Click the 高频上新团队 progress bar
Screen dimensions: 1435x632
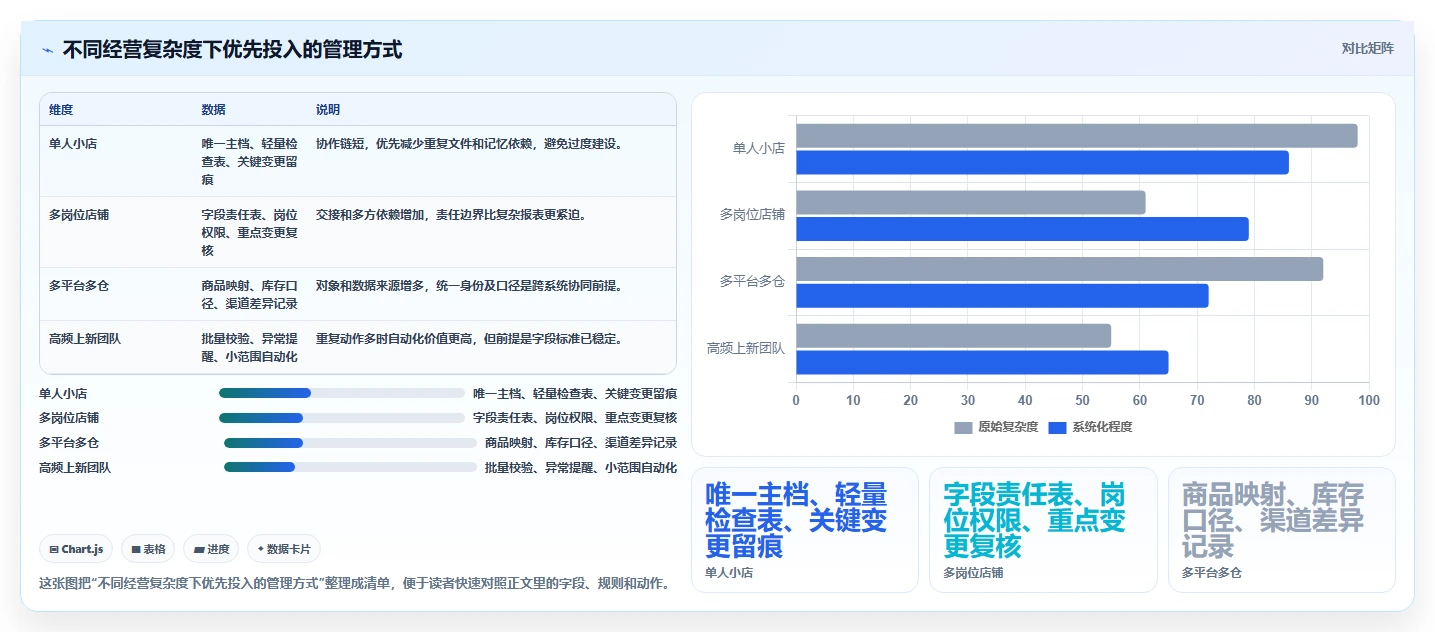click(x=350, y=467)
